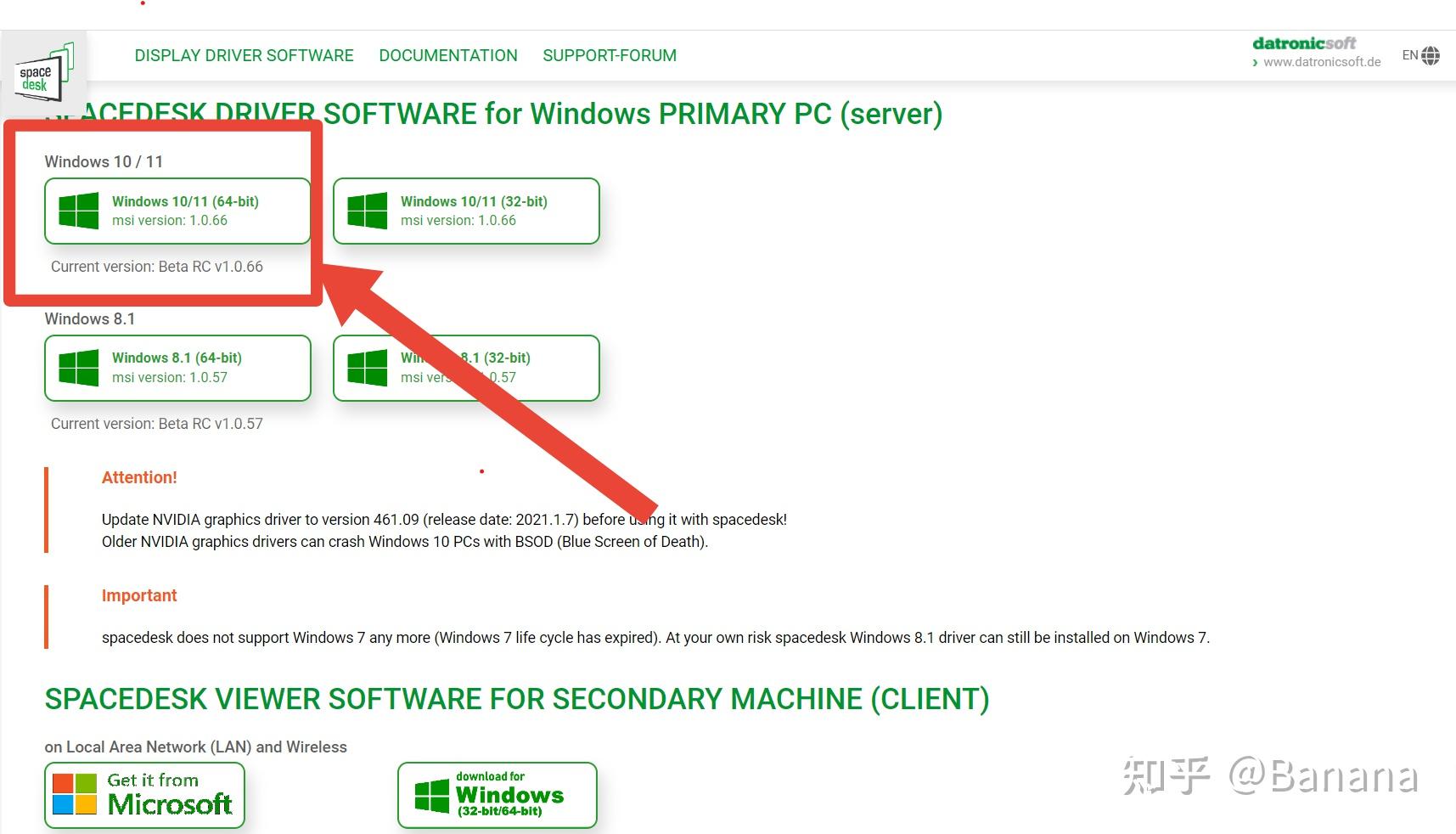The height and width of the screenshot is (834, 1456).
Task: Click Get it from Microsoft button
Action: point(144,795)
